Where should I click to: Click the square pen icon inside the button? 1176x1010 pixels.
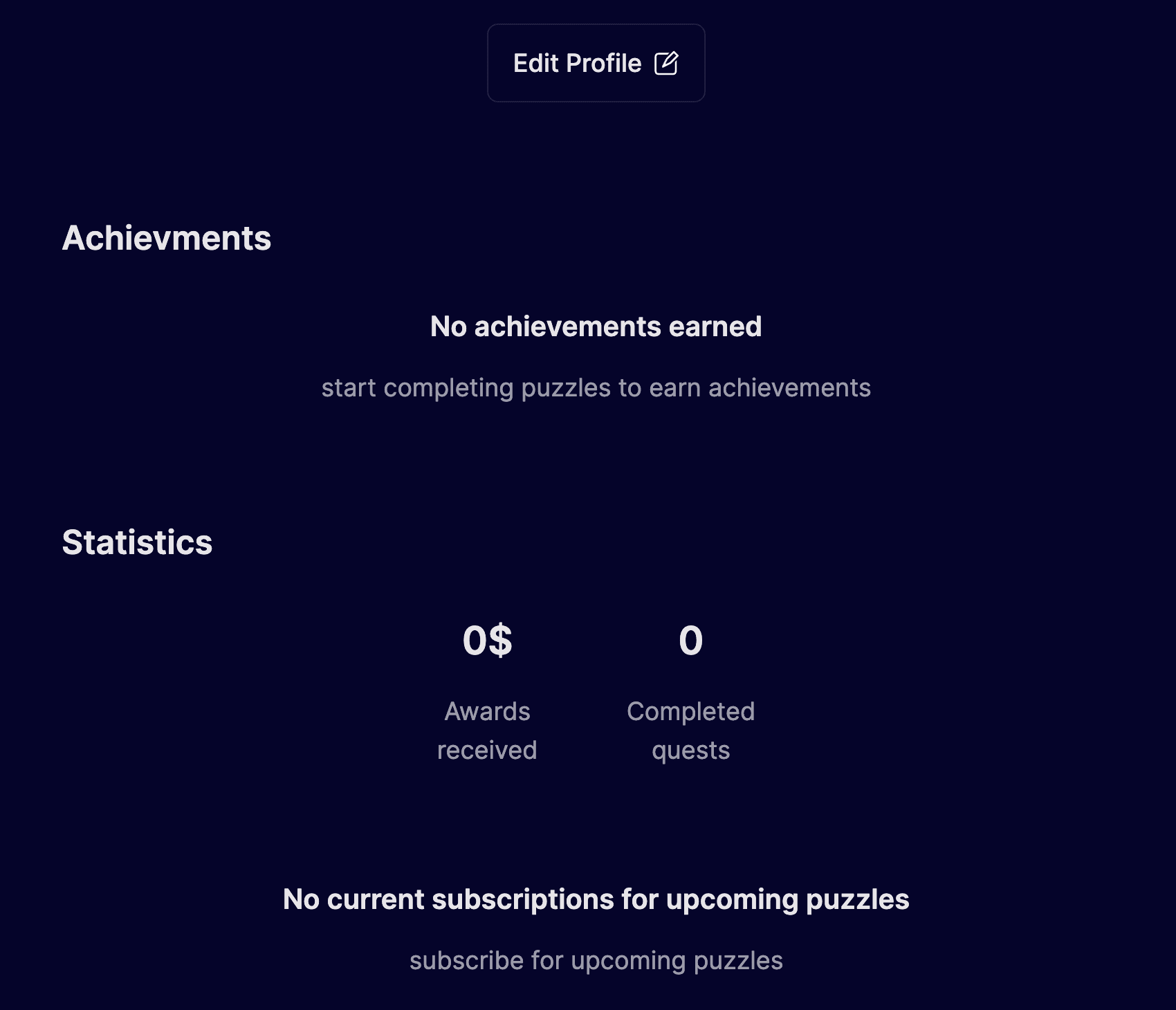tap(665, 63)
